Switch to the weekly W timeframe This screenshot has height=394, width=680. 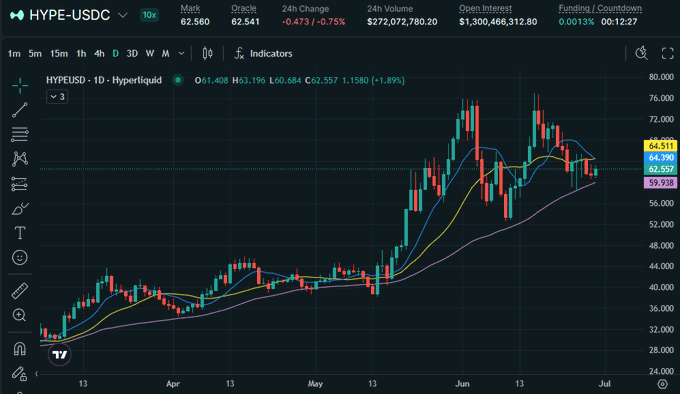pos(150,54)
